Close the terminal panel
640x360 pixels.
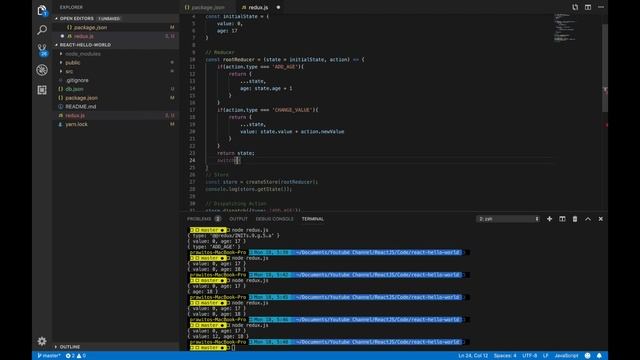coord(601,219)
